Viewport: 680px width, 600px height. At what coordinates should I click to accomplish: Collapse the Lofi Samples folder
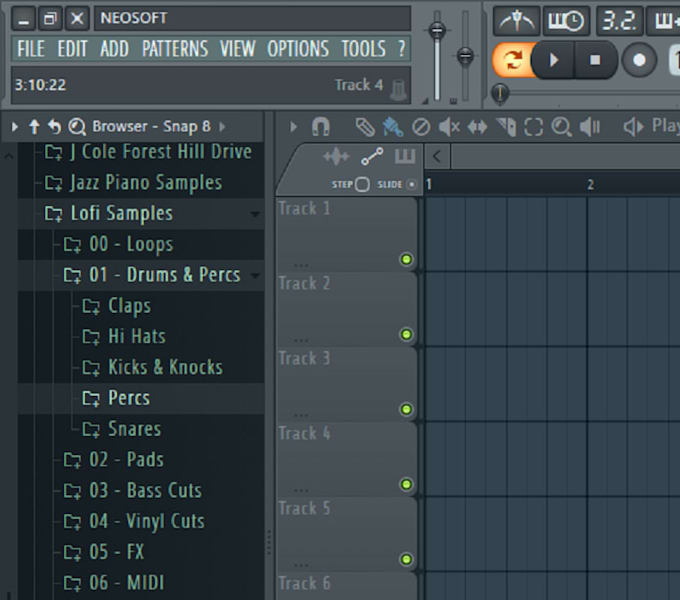[120, 213]
